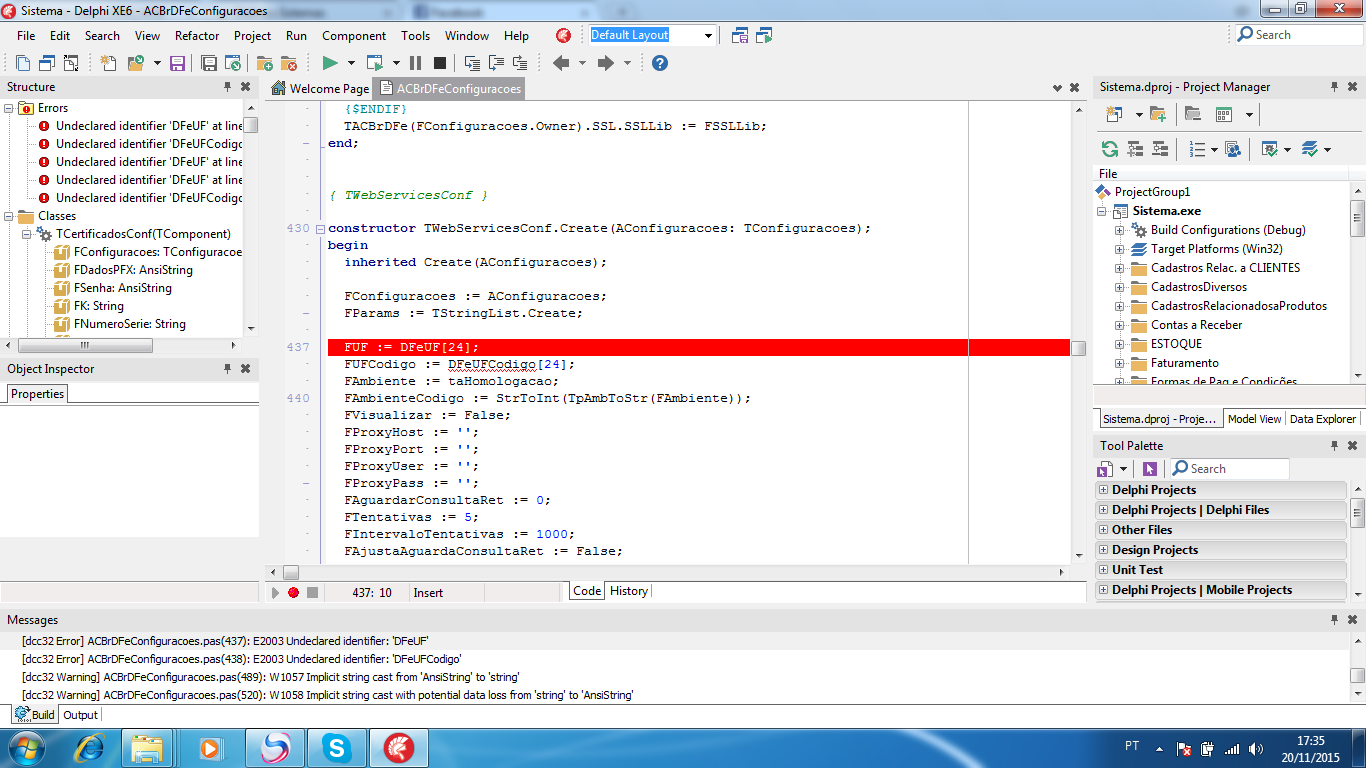Run the project with green play button
This screenshot has width=1366, height=768.
329,63
